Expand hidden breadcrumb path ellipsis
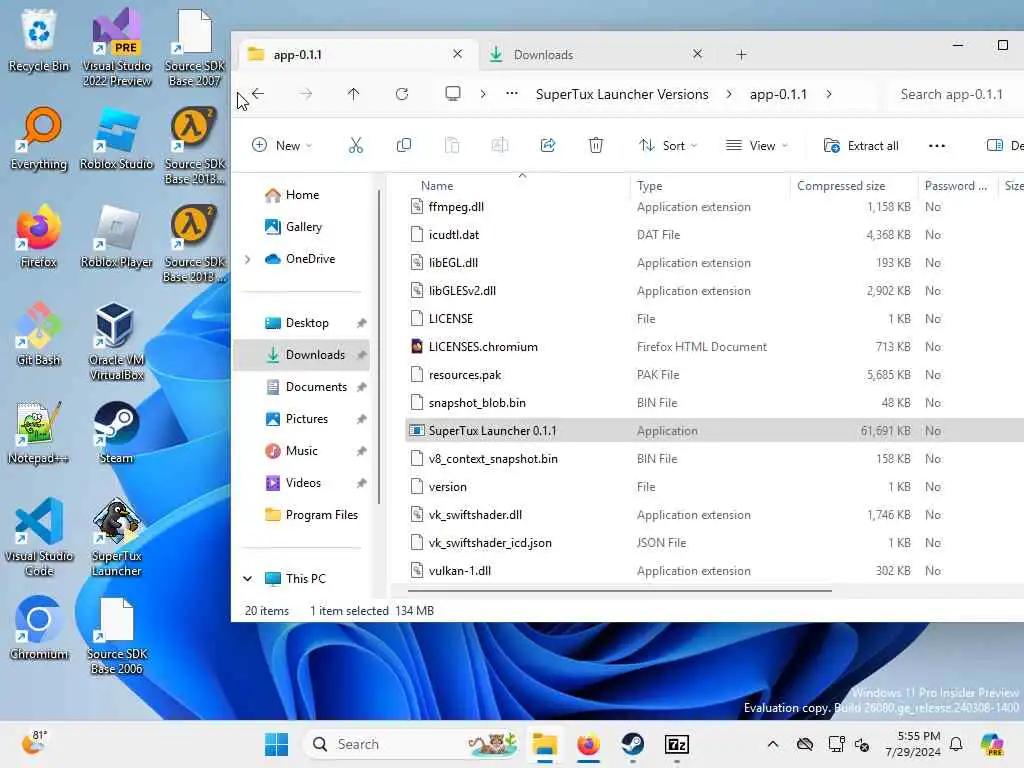1024x768 pixels. coord(512,94)
